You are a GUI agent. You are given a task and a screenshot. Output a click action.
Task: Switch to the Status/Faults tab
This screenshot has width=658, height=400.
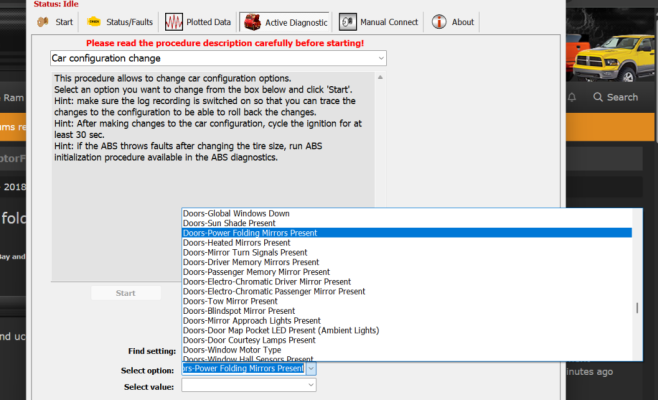(x=120, y=22)
